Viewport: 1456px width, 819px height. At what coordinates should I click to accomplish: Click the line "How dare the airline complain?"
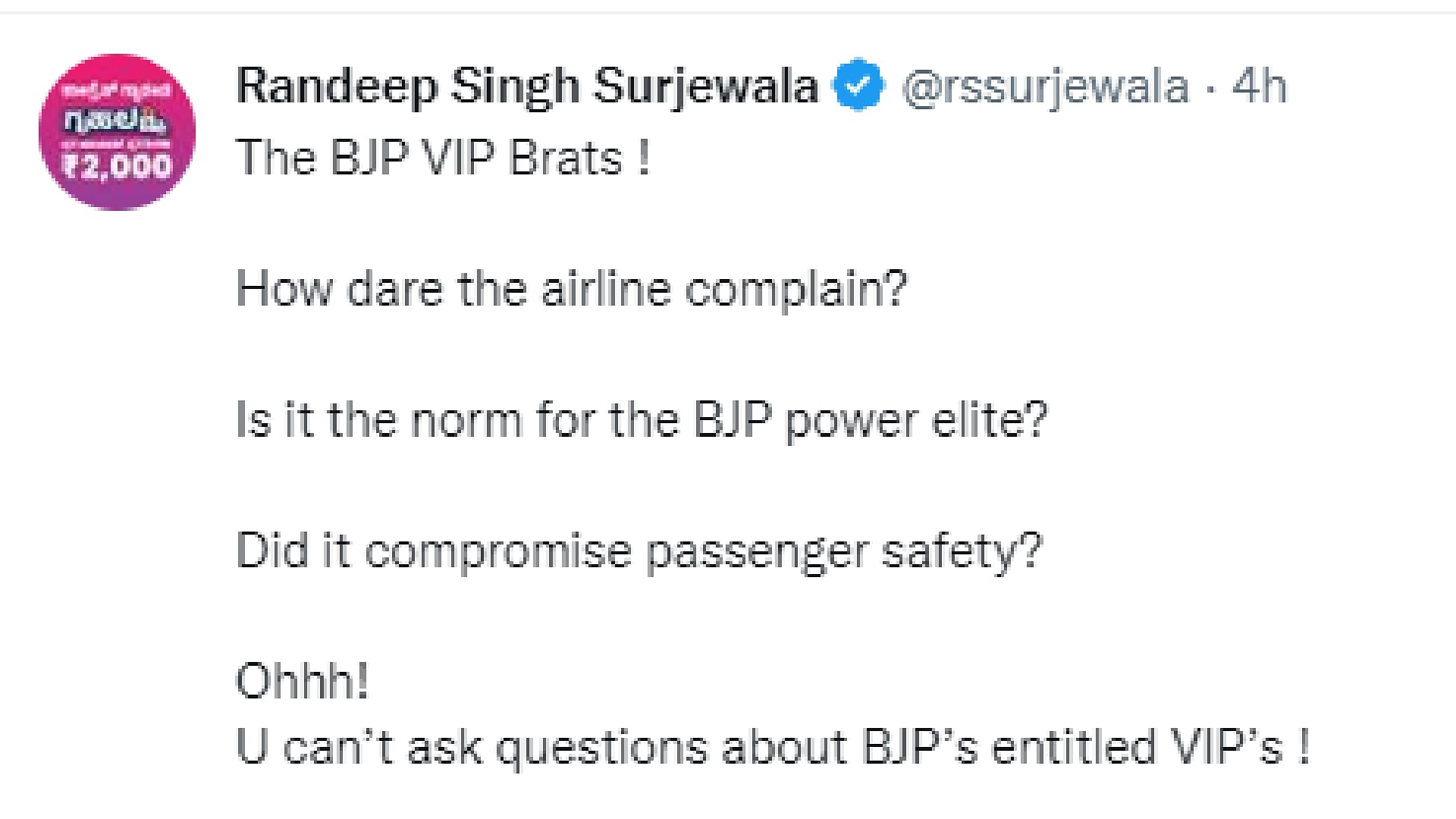pos(572,290)
